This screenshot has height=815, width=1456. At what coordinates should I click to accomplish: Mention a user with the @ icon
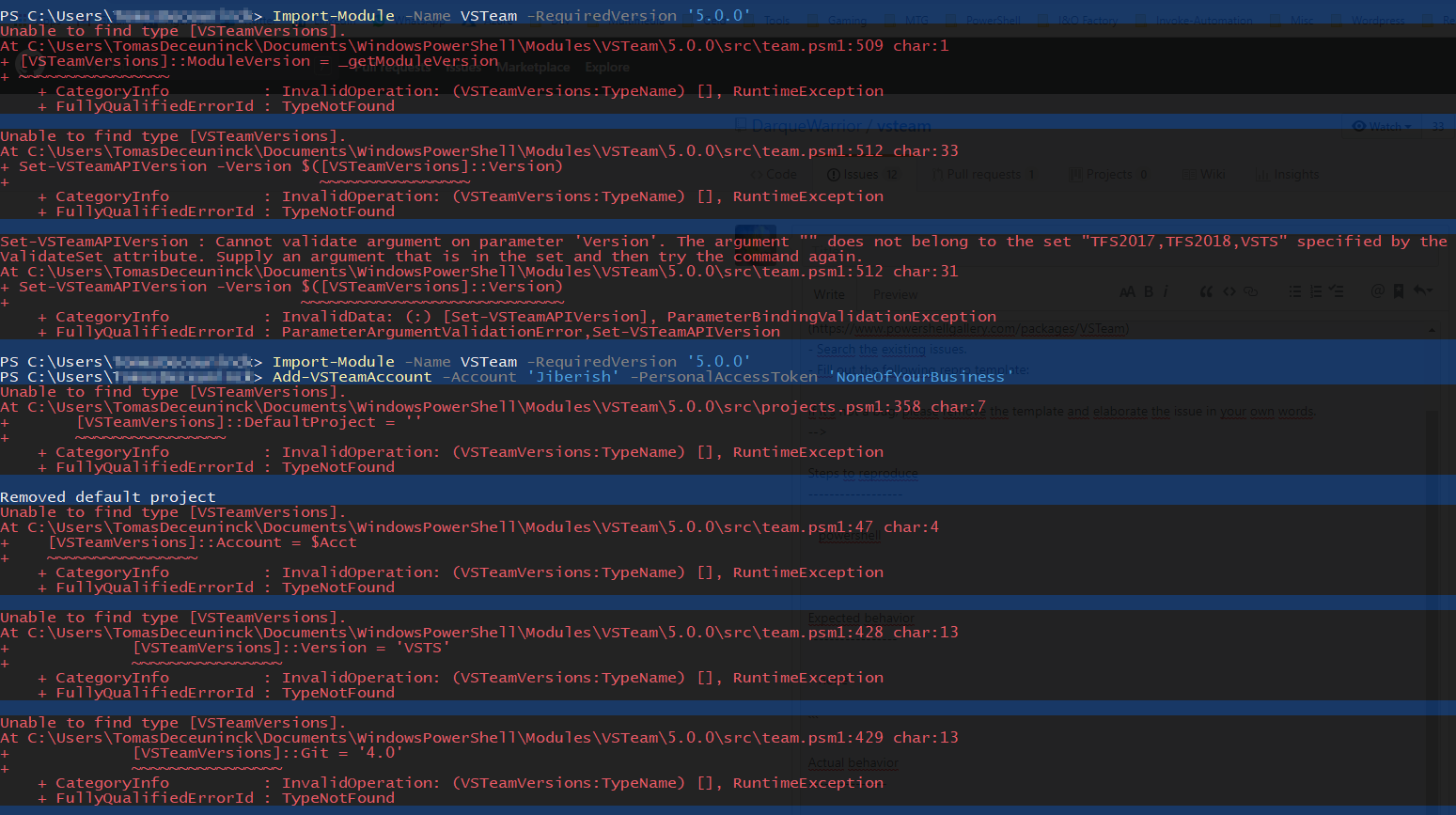[1378, 291]
